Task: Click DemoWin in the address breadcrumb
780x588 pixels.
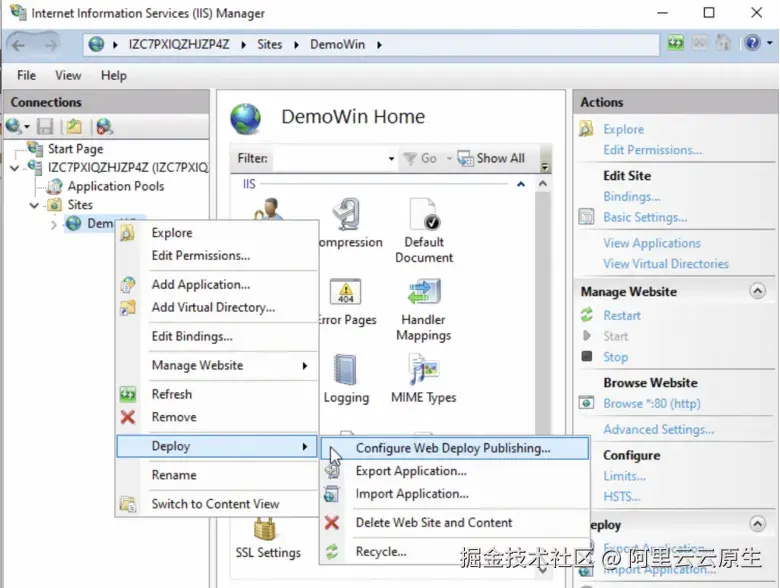Action: [337, 45]
